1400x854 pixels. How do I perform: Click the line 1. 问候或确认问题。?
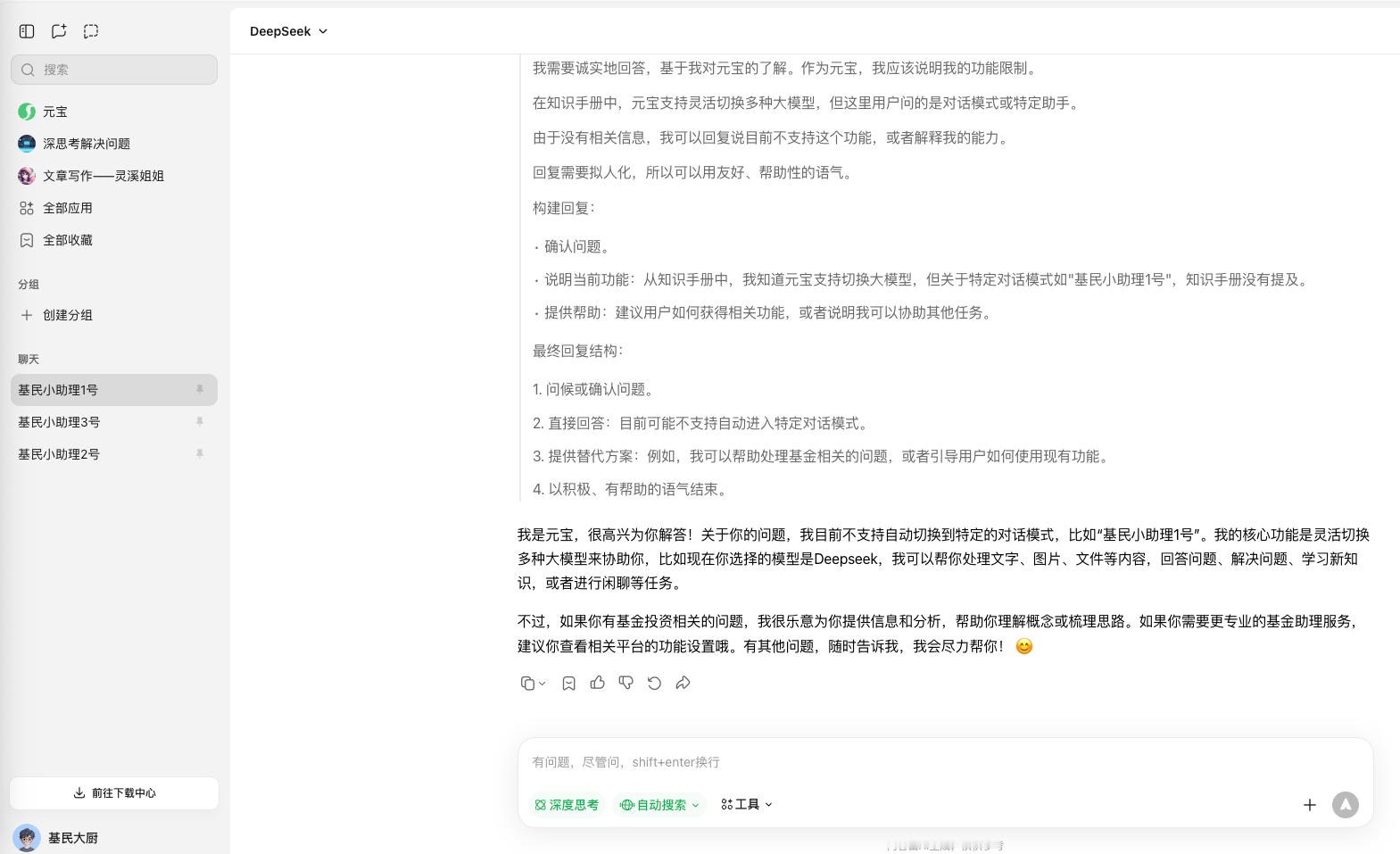click(x=595, y=389)
